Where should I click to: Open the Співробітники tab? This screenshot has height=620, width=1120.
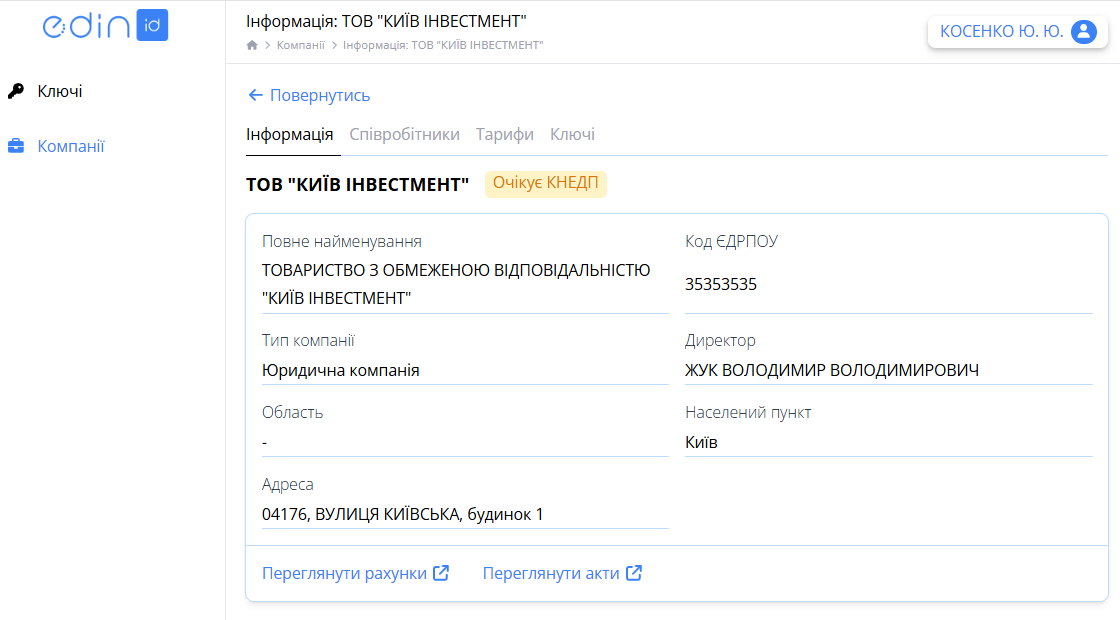pyautogui.click(x=404, y=134)
